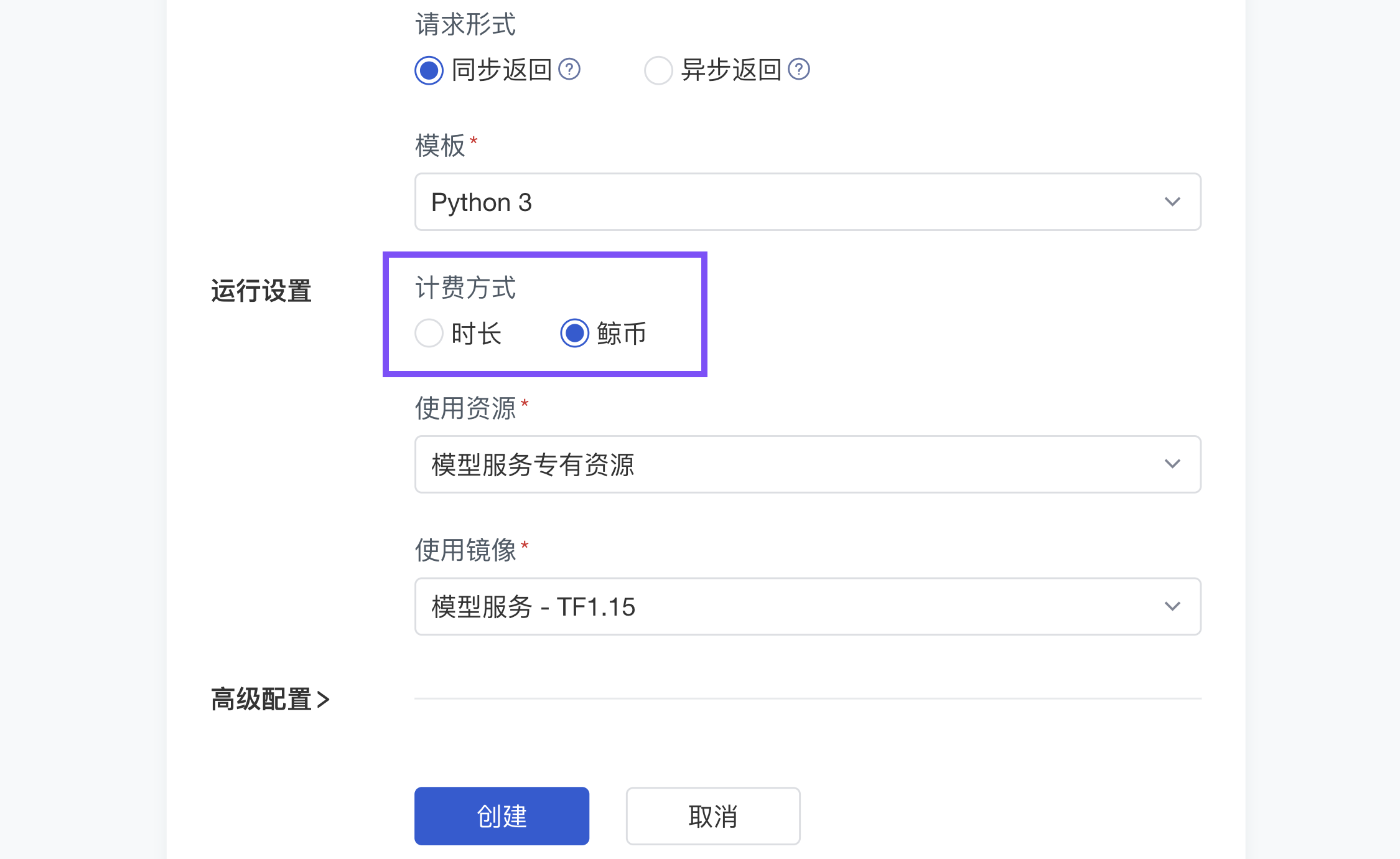Open help for 同步返回 option

coord(570,70)
